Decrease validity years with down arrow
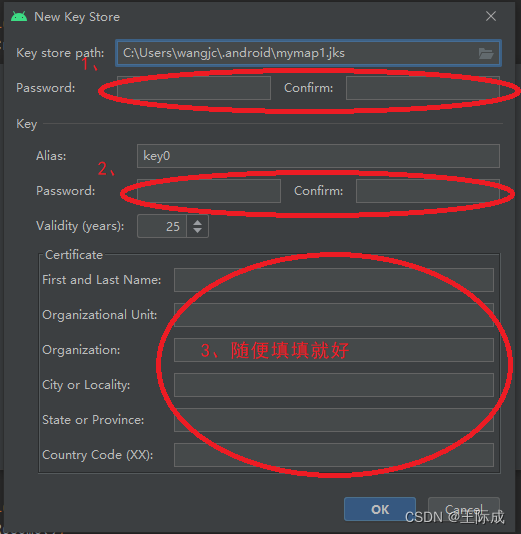 (x=198, y=231)
